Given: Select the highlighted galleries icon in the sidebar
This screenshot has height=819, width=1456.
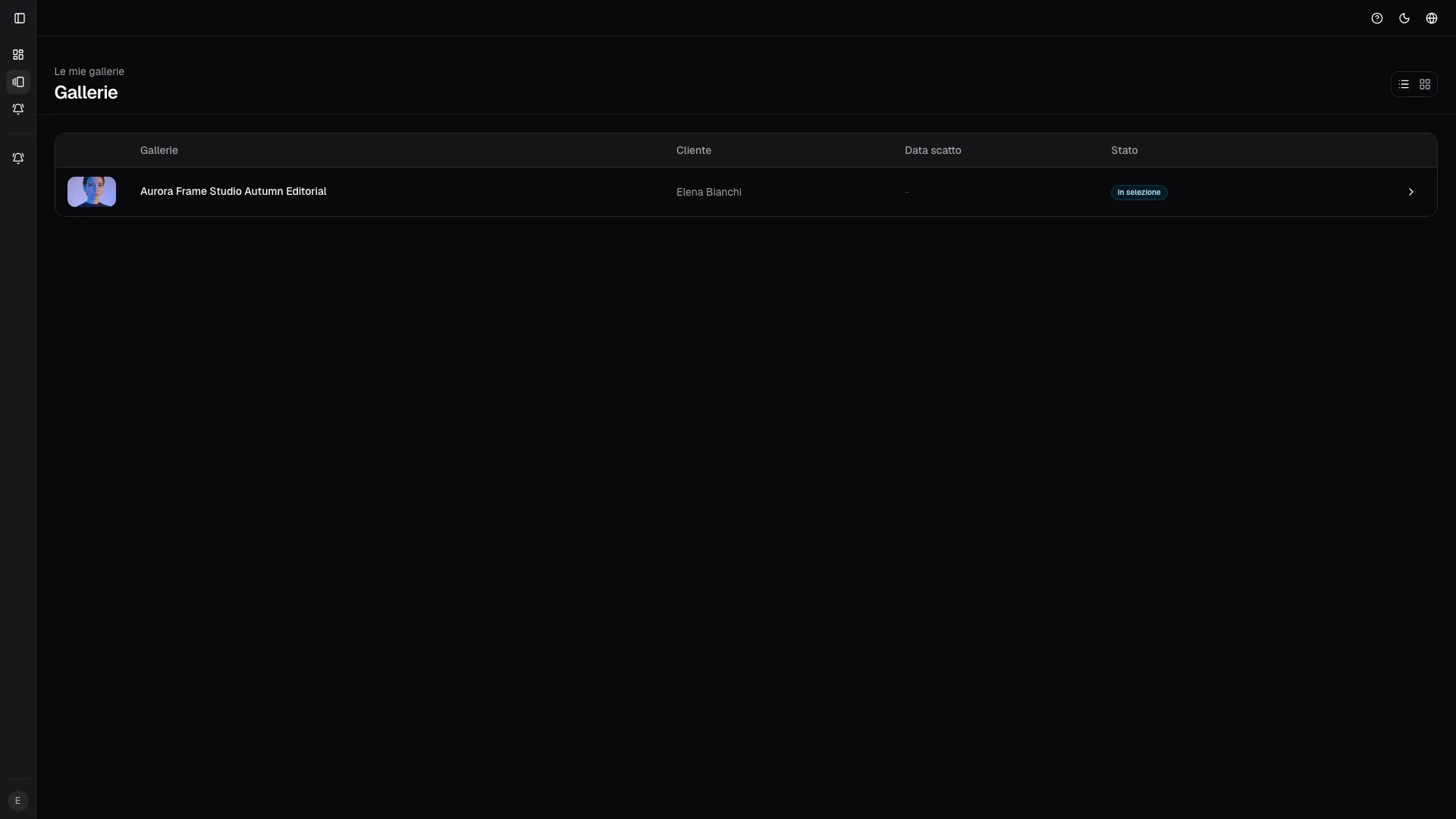Looking at the screenshot, I should [x=18, y=82].
